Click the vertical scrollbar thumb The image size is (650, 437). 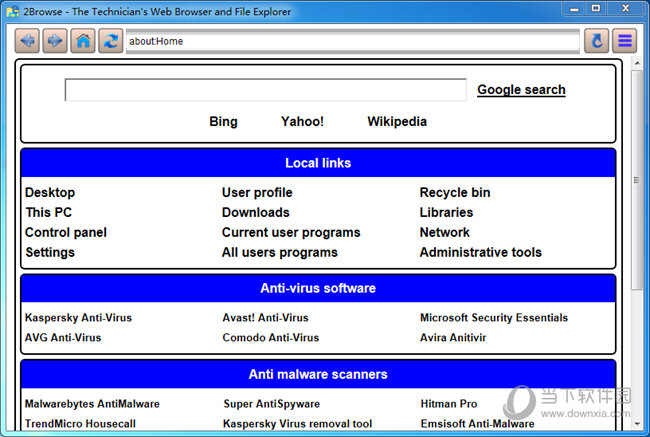(636, 180)
